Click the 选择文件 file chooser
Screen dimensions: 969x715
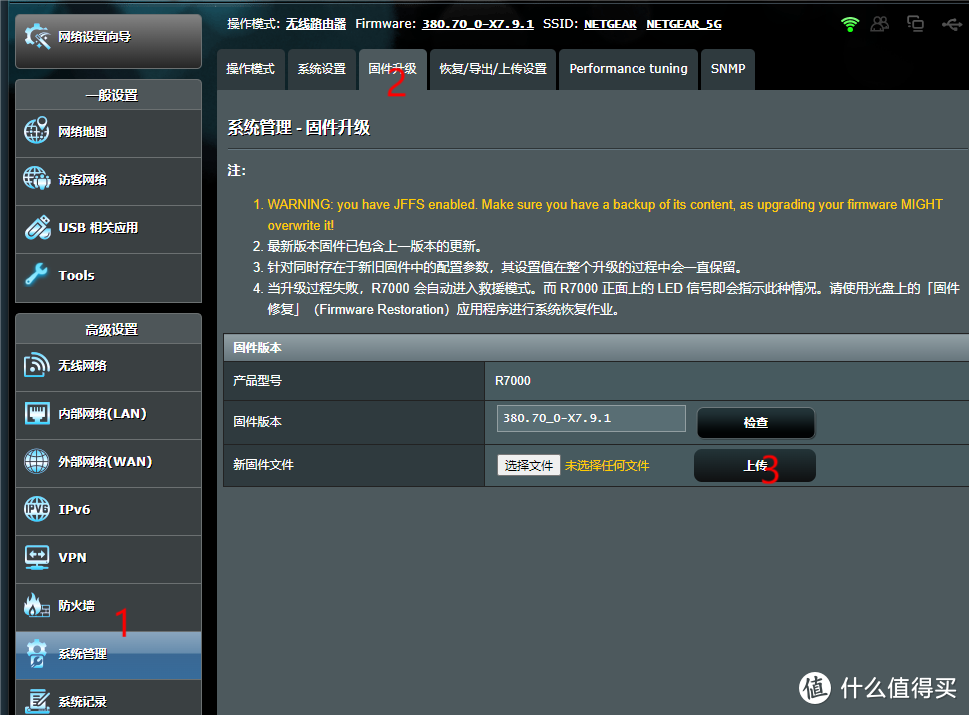coord(528,465)
